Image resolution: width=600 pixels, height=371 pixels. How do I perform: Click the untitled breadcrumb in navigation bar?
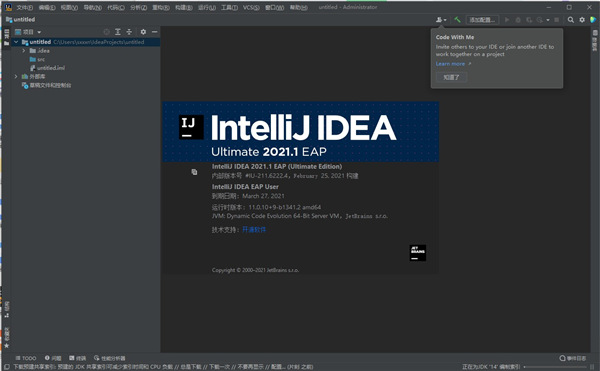[21, 20]
